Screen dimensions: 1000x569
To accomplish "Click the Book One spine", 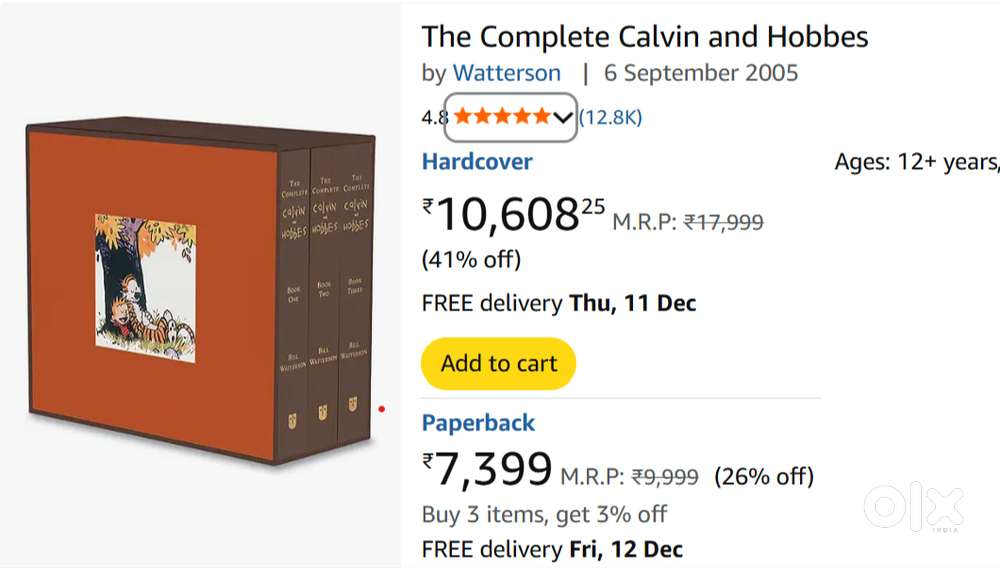I will 294,300.
